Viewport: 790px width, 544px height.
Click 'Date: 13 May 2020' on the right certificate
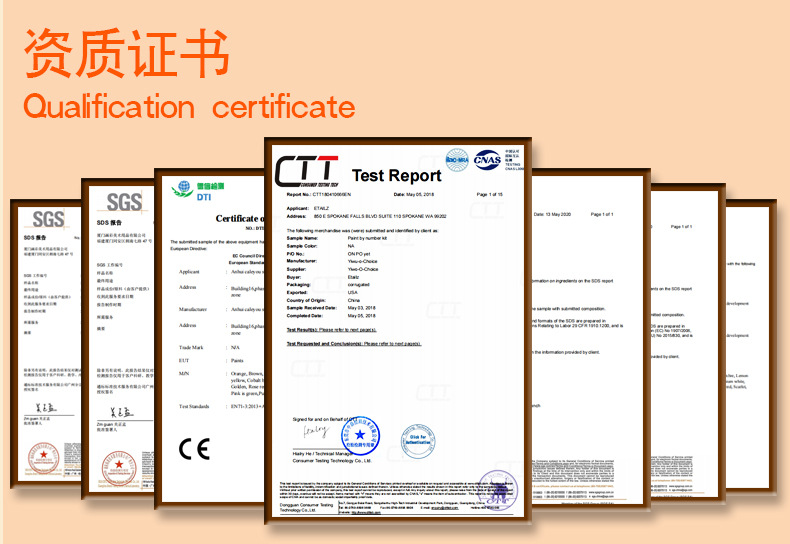[552, 215]
